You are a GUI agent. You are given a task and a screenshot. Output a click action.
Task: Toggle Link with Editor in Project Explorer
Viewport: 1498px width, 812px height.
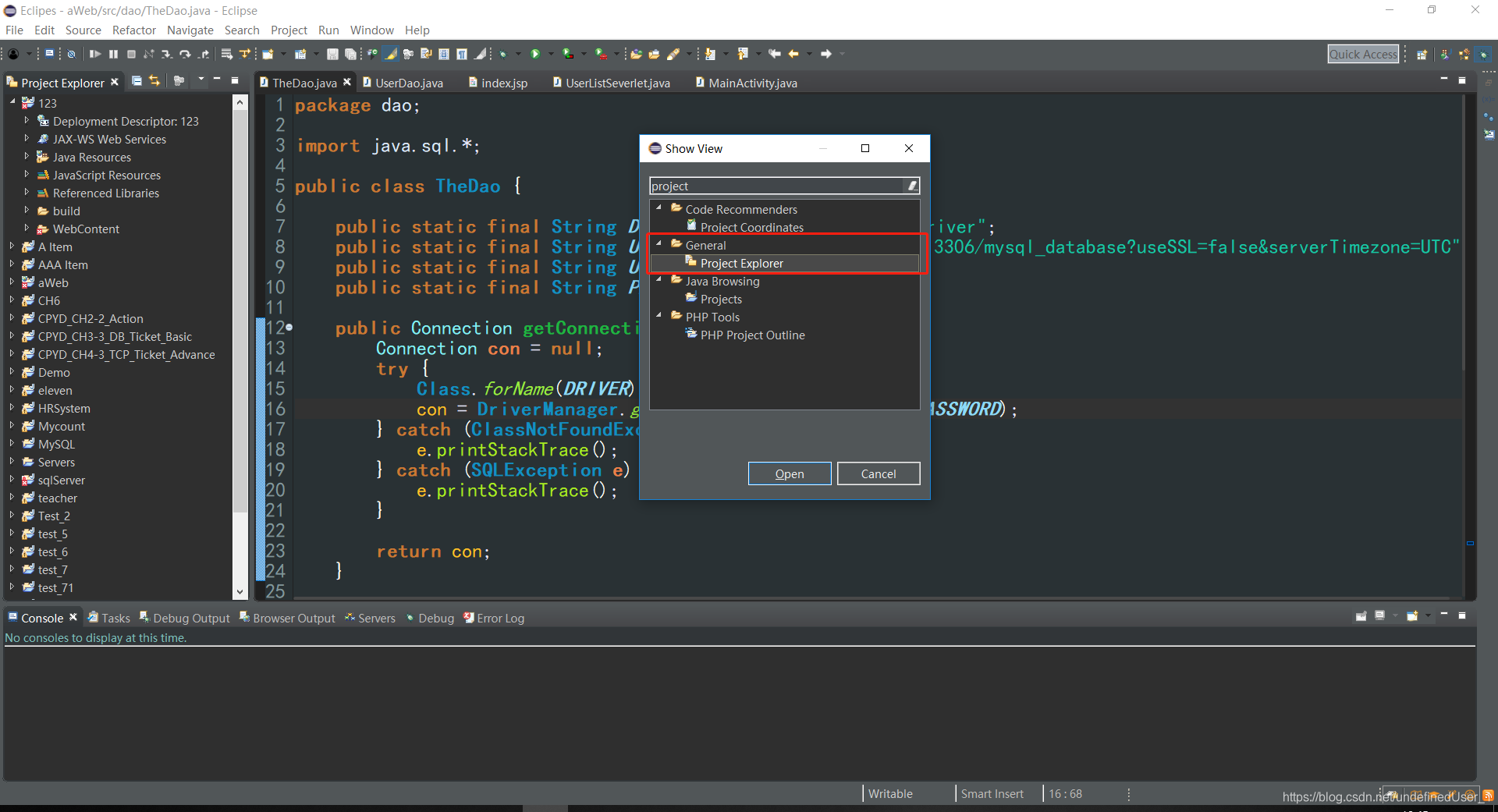[x=154, y=81]
